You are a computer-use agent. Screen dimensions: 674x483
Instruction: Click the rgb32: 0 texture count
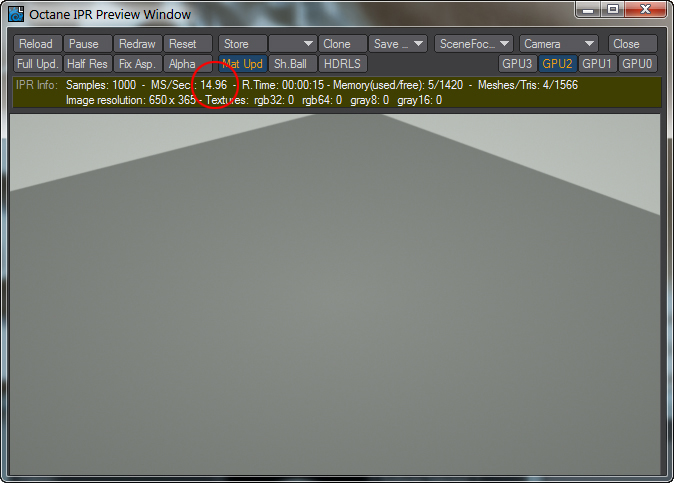[x=274, y=100]
